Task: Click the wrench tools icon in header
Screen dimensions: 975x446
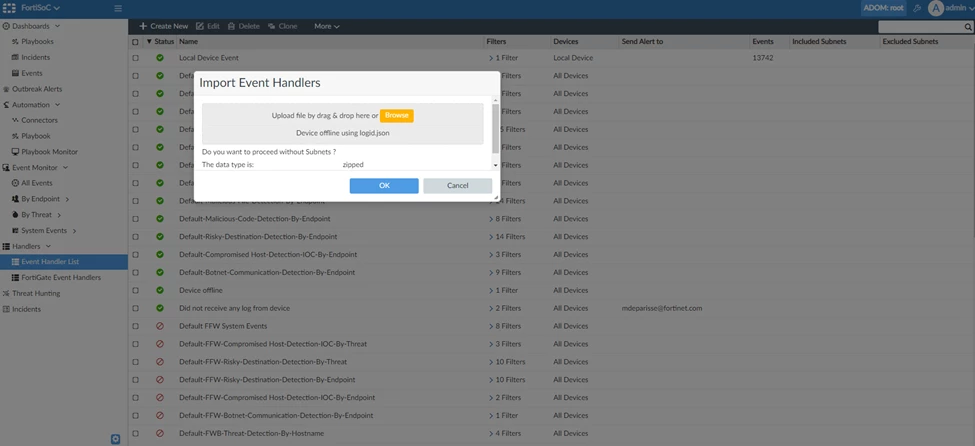Action: [917, 8]
